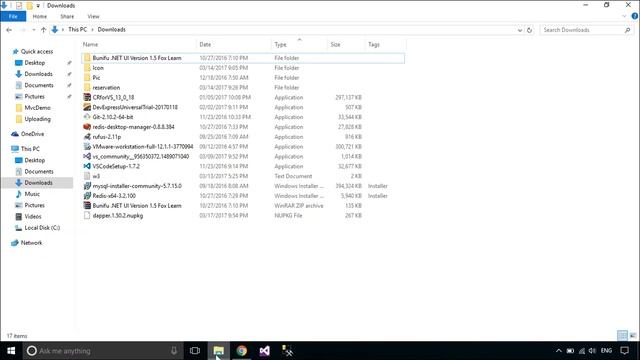Open the Share ribbon tab
640x360 pixels.
67,16
